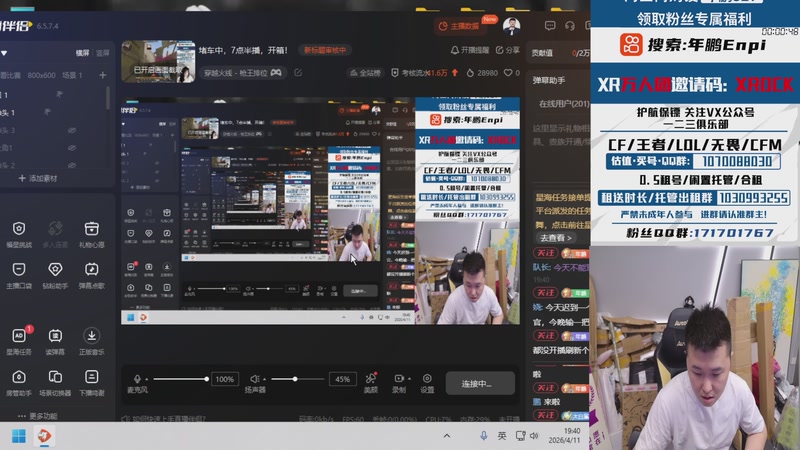Open the 正版音乐 music download tool
This screenshot has width=800, height=450.
(x=92, y=341)
